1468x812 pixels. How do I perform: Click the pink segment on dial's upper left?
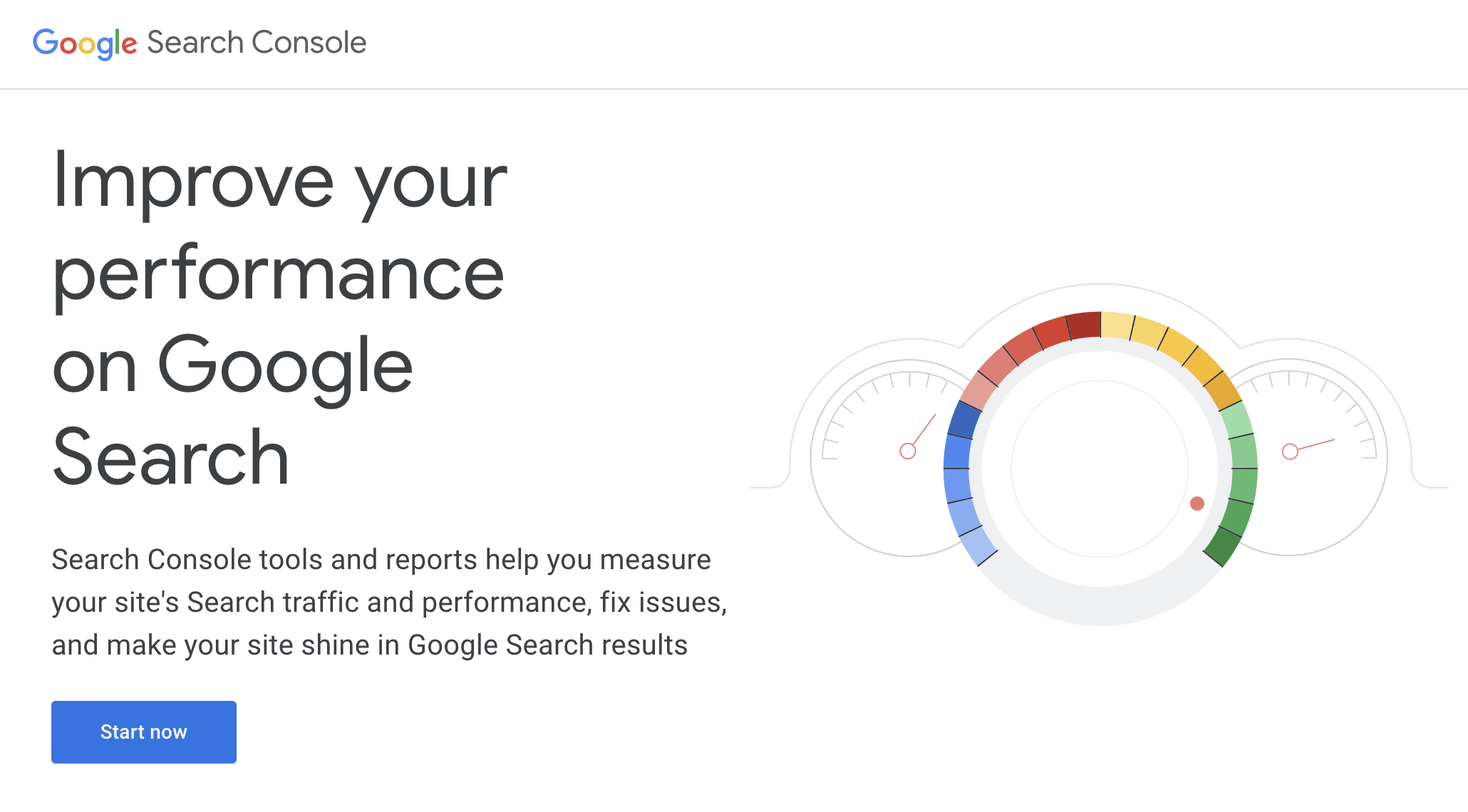click(976, 392)
